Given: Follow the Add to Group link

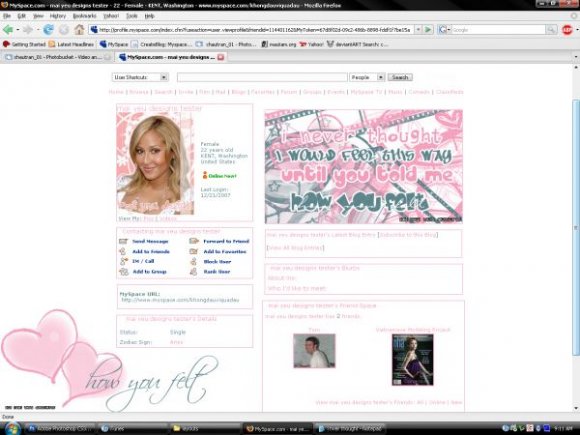Looking at the screenshot, I should [149, 272].
